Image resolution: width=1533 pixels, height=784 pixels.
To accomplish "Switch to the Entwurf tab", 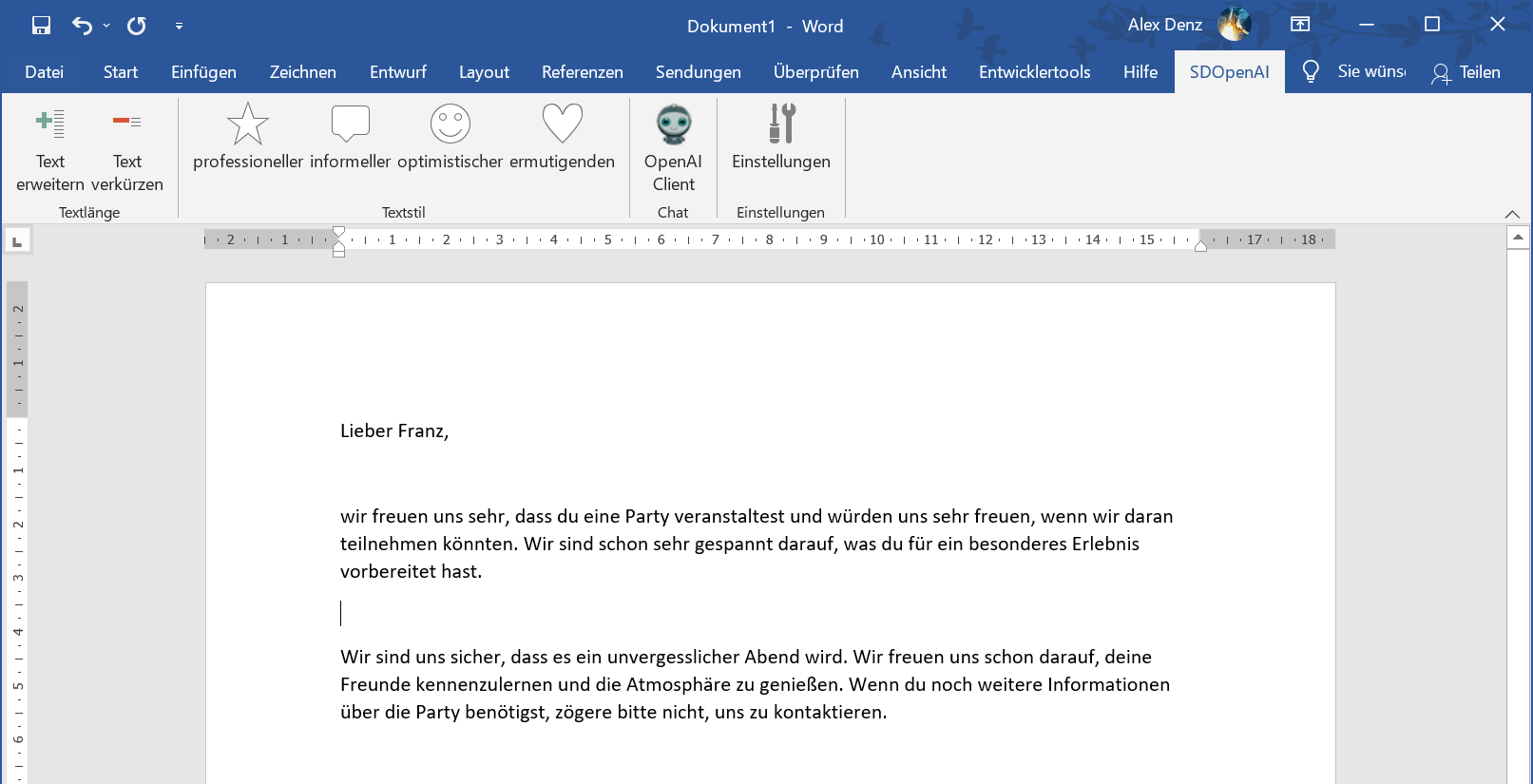I will pos(398,72).
